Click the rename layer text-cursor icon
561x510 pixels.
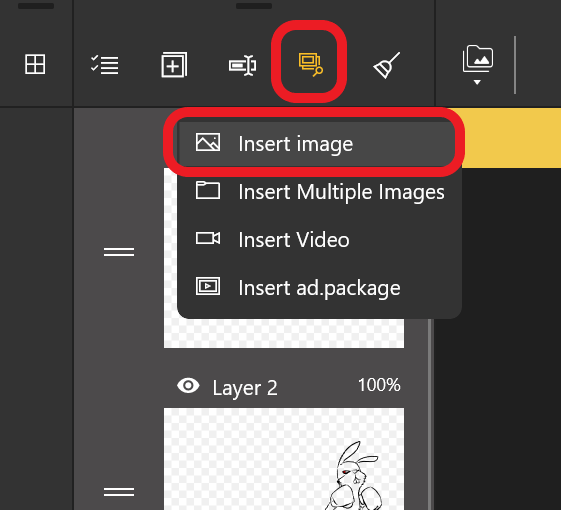[243, 65]
